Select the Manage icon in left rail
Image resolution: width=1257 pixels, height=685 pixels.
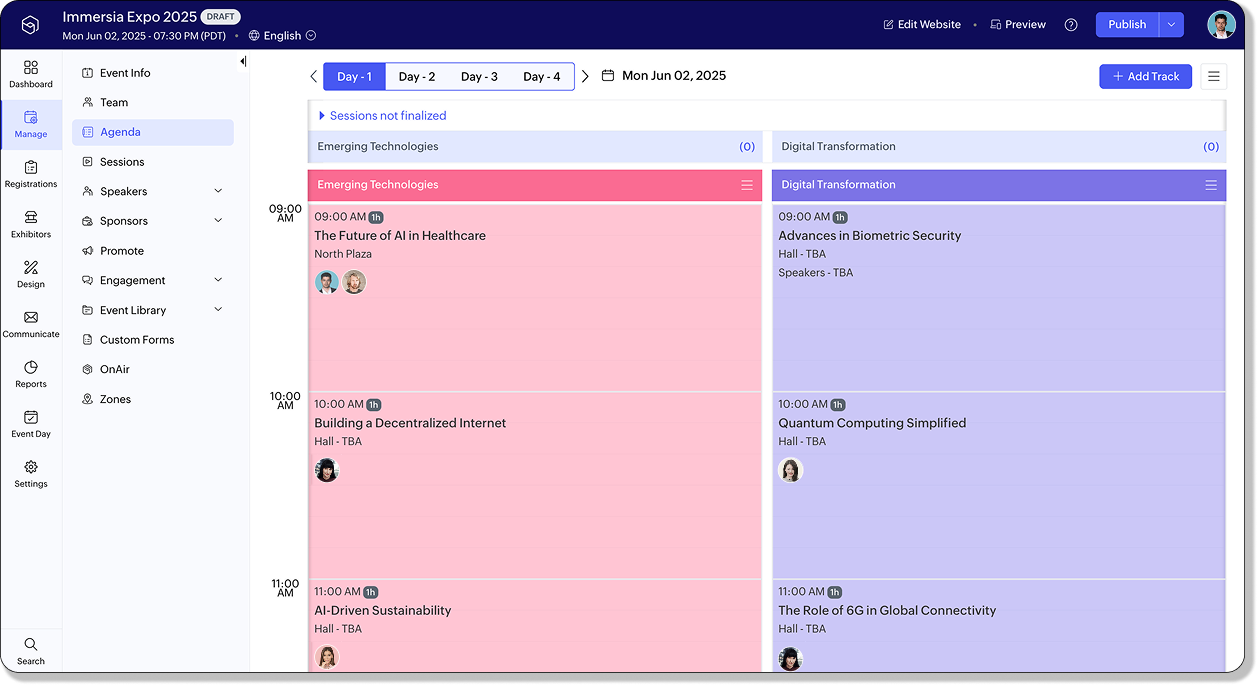[x=31, y=117]
